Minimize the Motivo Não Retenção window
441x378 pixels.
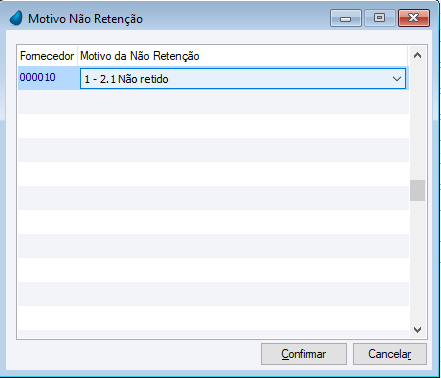[346, 18]
